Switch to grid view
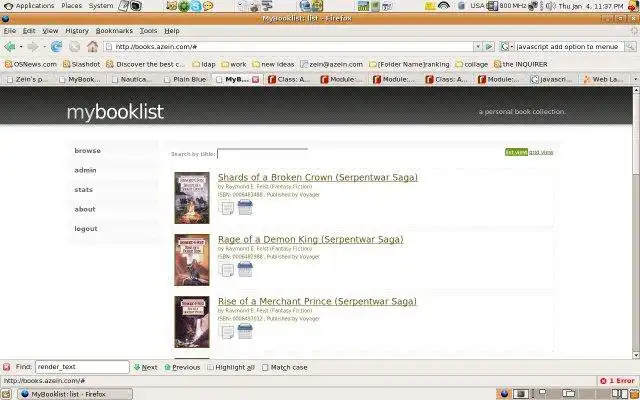640x400 pixels. tap(541, 152)
